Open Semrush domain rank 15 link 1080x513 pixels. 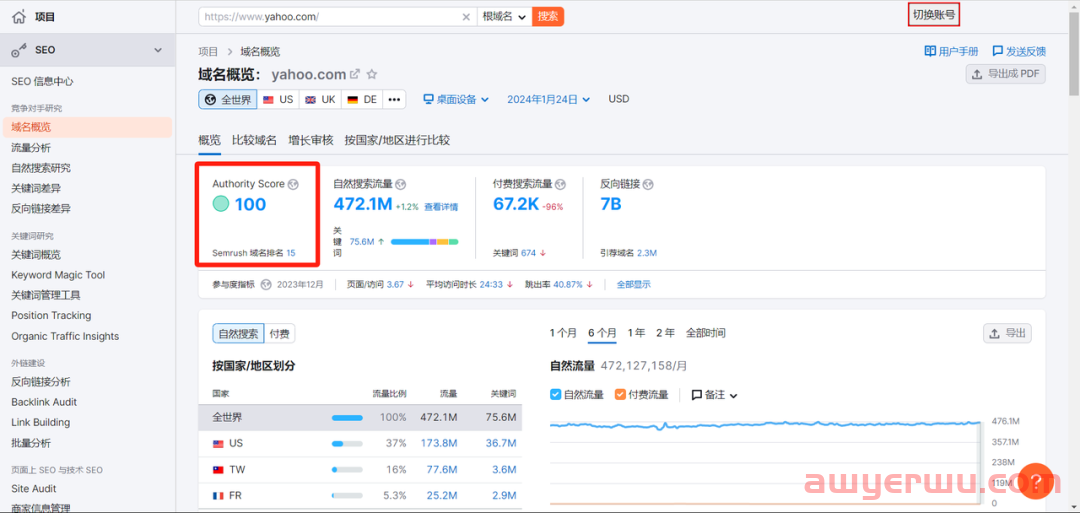(291, 253)
